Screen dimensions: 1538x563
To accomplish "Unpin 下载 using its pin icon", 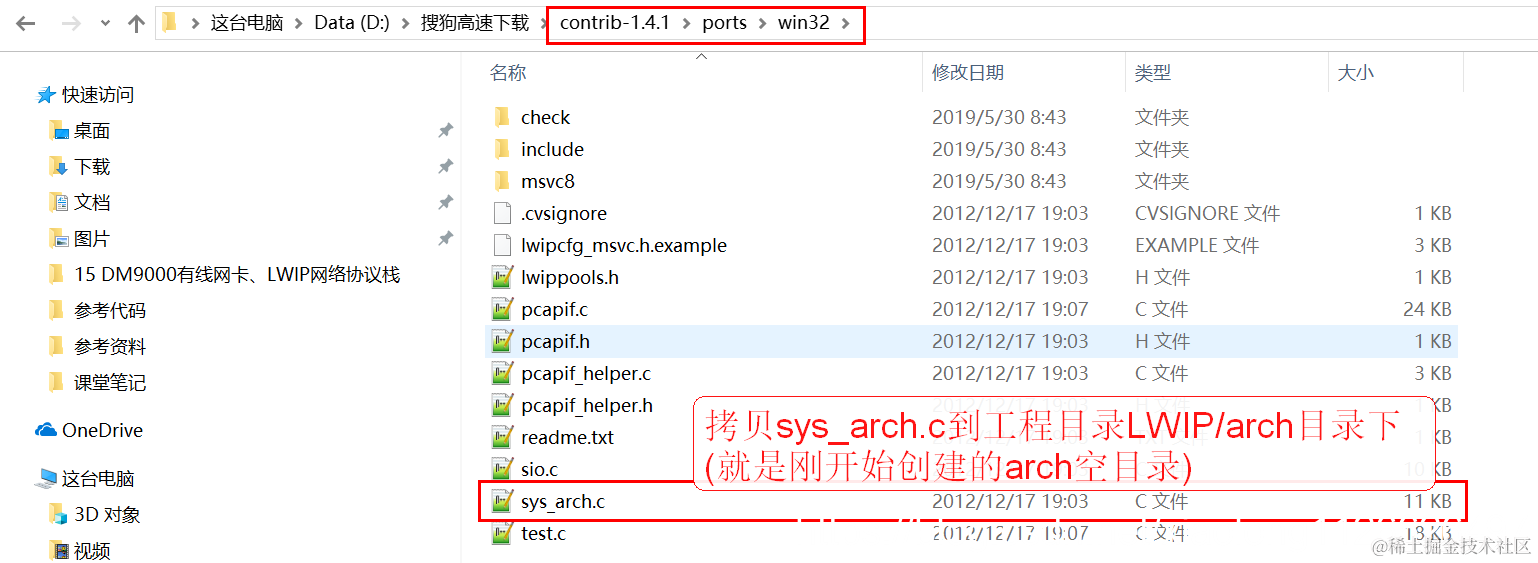I will (446, 166).
